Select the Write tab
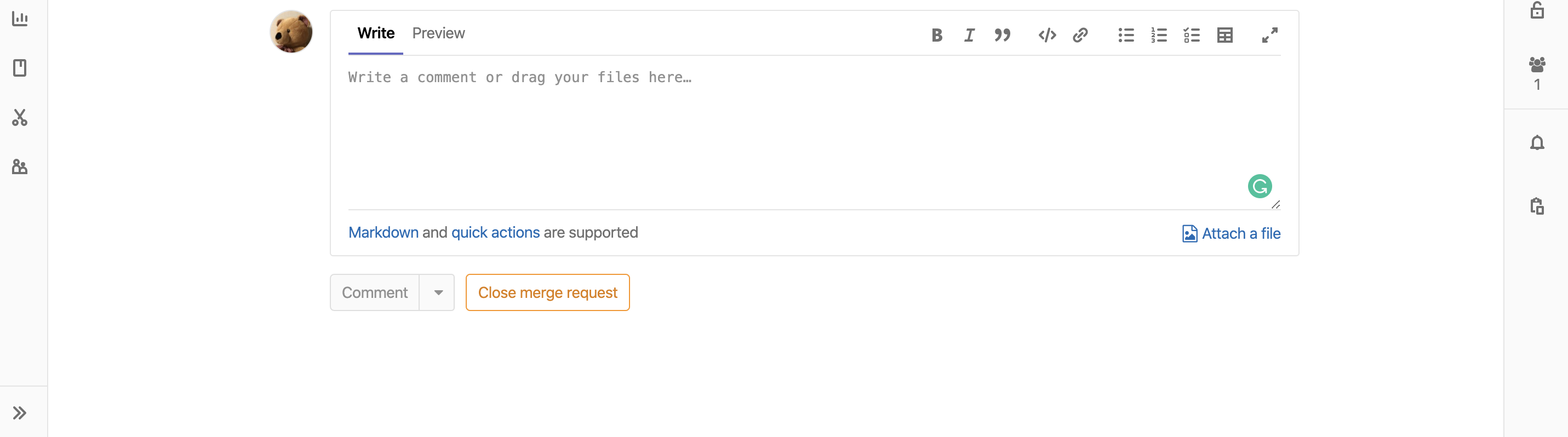 click(376, 33)
